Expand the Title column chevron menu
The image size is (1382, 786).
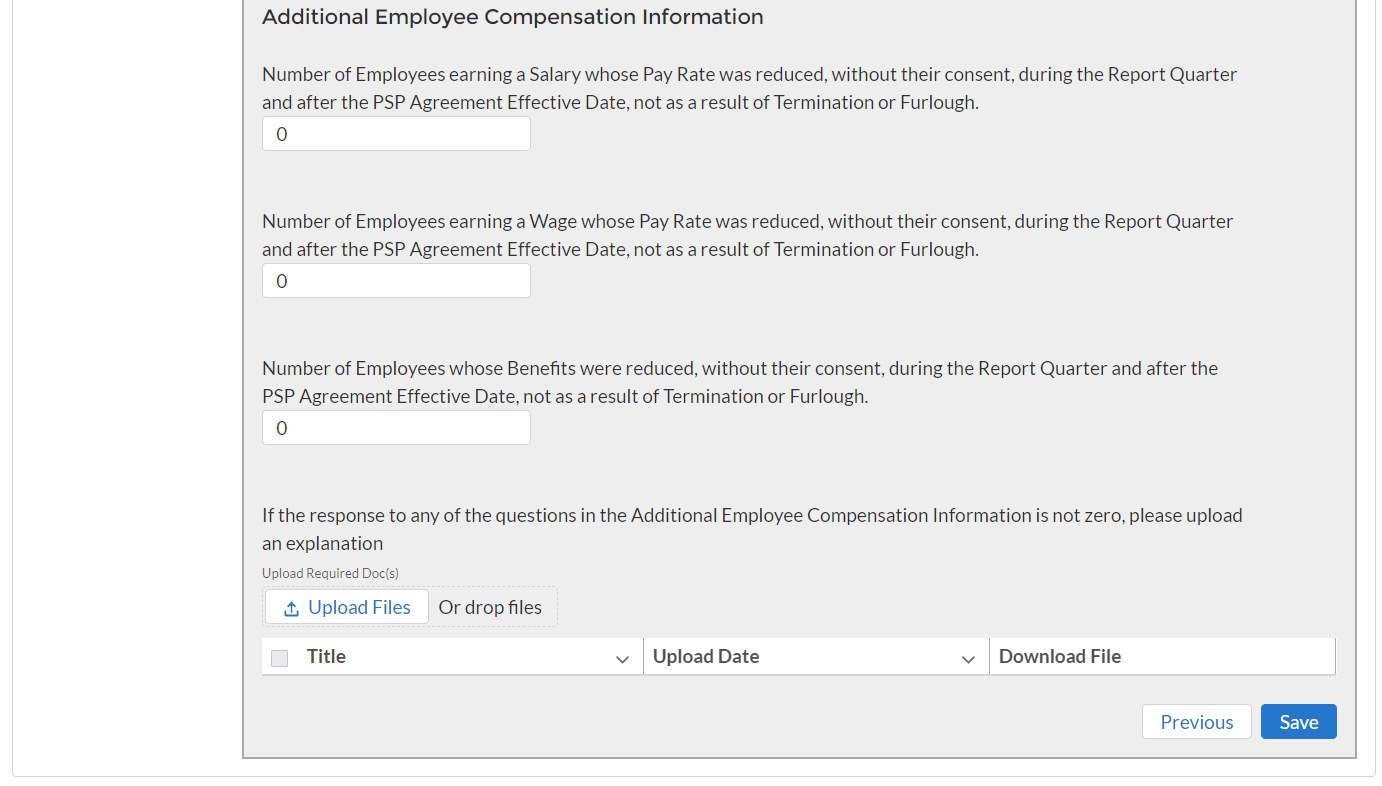[x=622, y=659]
